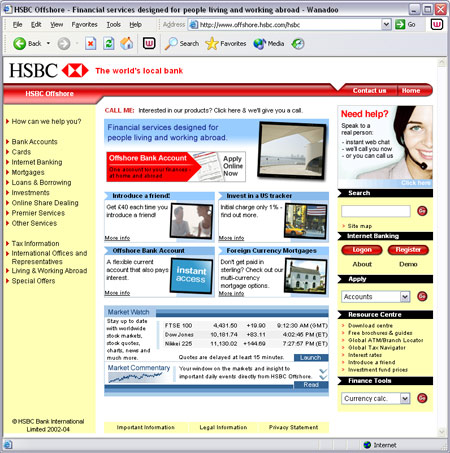
Task: Click the Market Commentary Read button
Action: click(x=311, y=385)
